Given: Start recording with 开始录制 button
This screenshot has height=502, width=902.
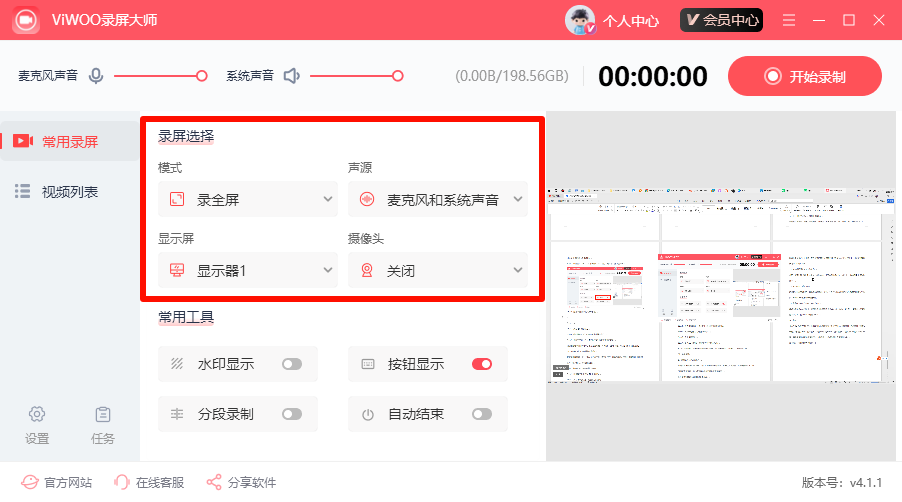Looking at the screenshot, I should click(805, 76).
